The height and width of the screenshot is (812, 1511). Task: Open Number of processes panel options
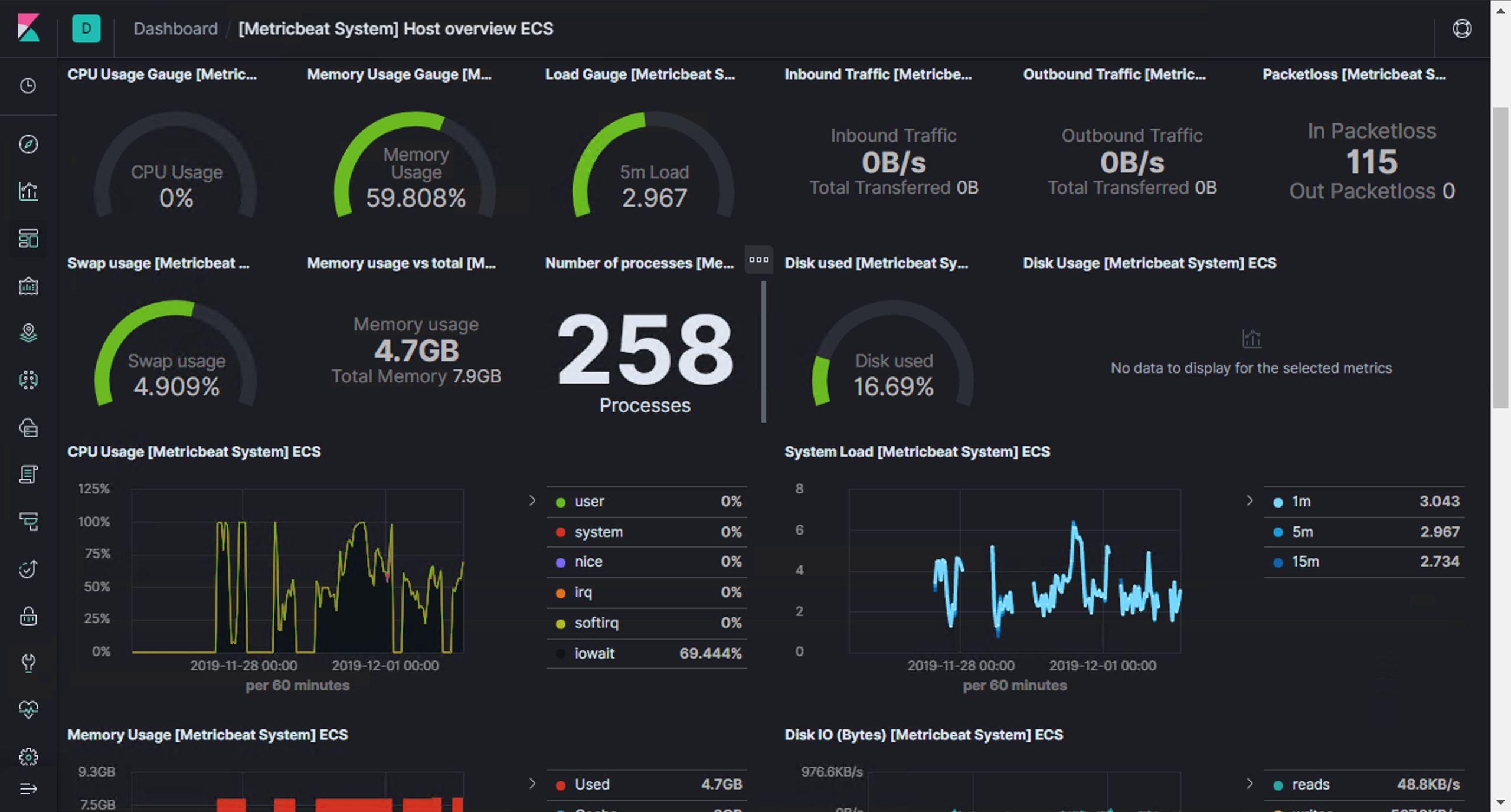click(x=758, y=260)
